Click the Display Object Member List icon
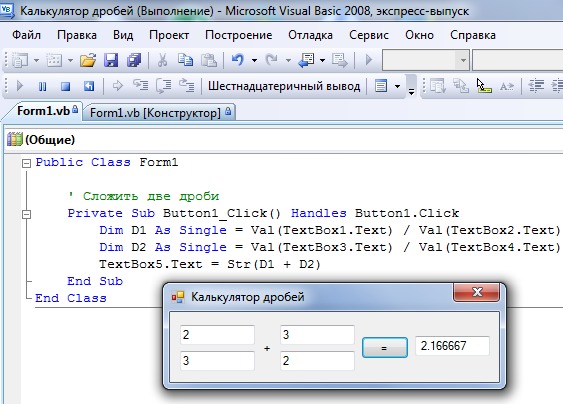The image size is (563, 404). [437, 86]
